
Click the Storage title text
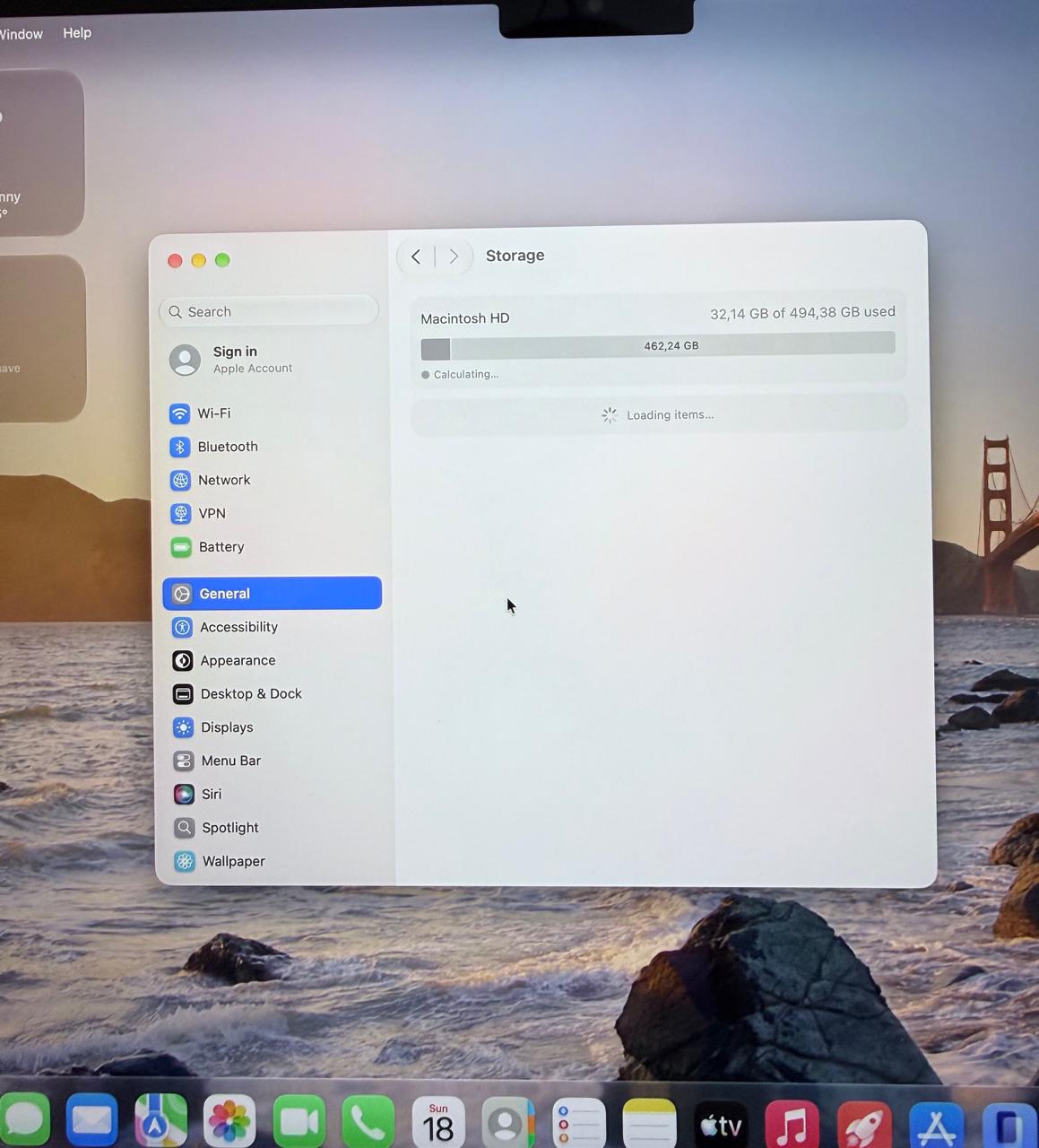[x=515, y=256]
